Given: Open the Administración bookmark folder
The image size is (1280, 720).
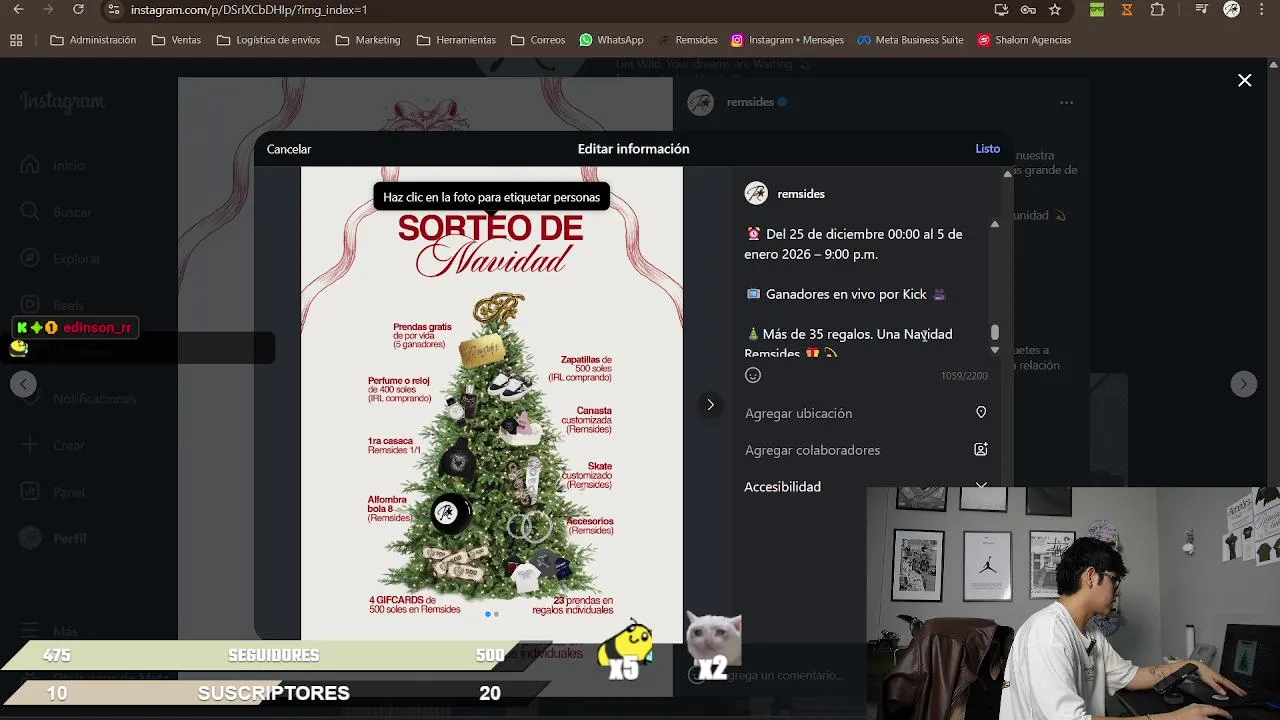Looking at the screenshot, I should [x=93, y=40].
